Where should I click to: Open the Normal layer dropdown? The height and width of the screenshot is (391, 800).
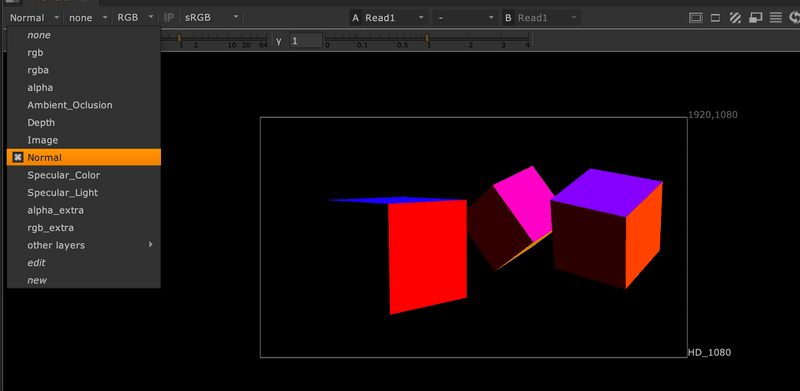tap(34, 18)
